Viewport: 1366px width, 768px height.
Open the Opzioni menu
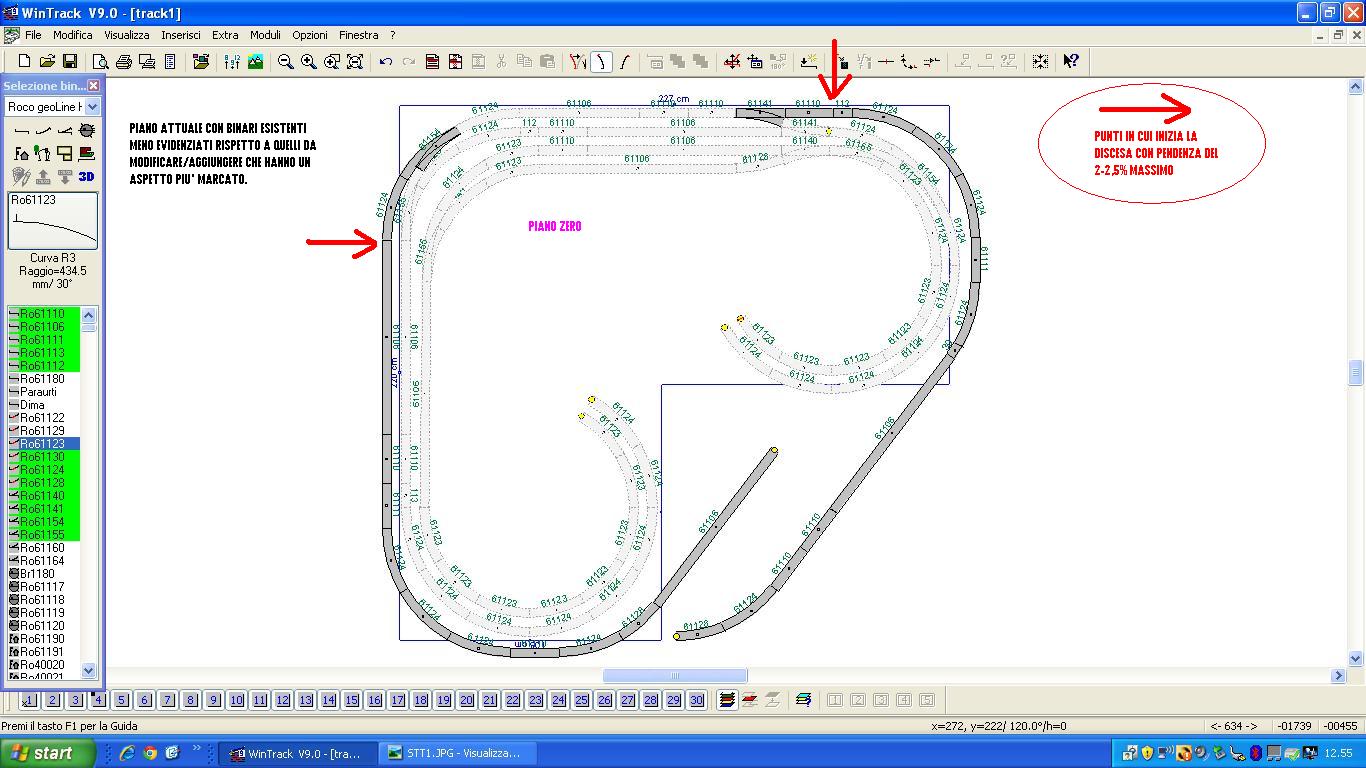pos(310,35)
